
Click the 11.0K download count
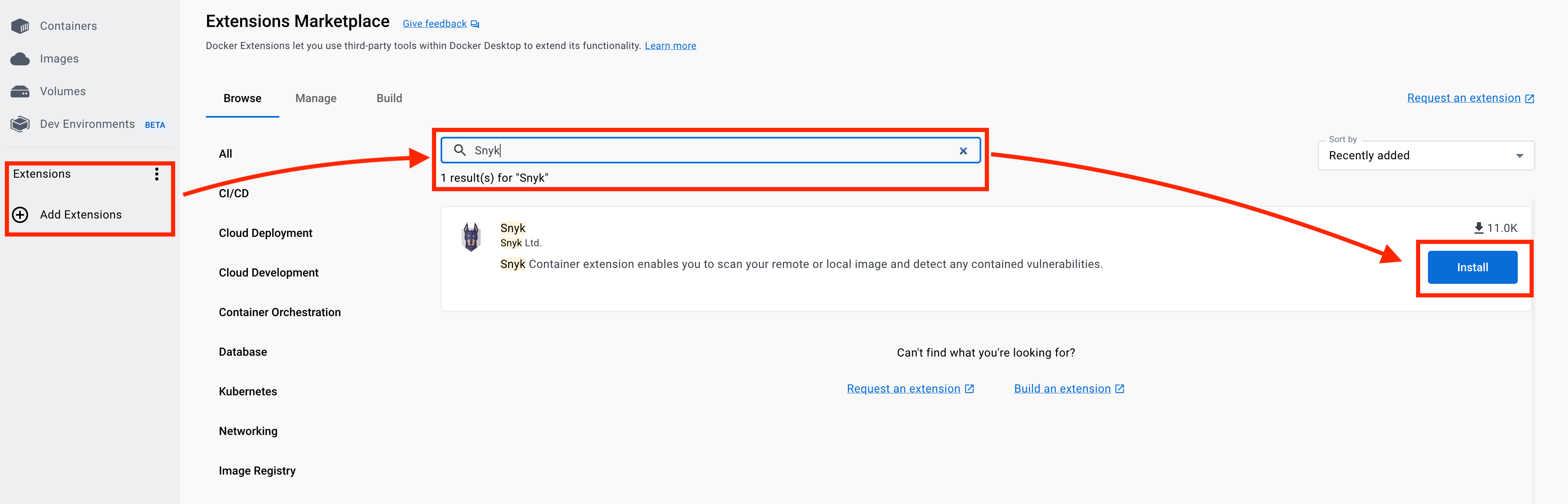(x=1502, y=227)
